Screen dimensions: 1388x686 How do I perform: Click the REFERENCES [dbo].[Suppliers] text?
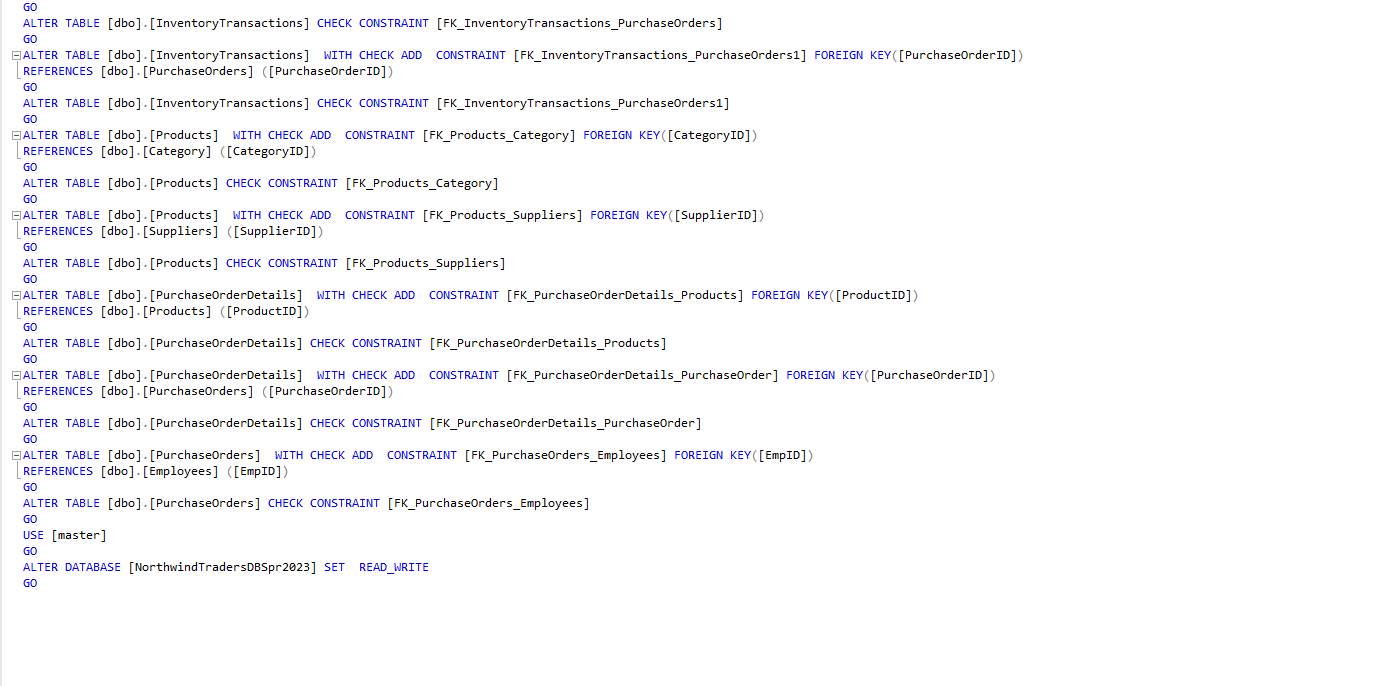[120, 230]
